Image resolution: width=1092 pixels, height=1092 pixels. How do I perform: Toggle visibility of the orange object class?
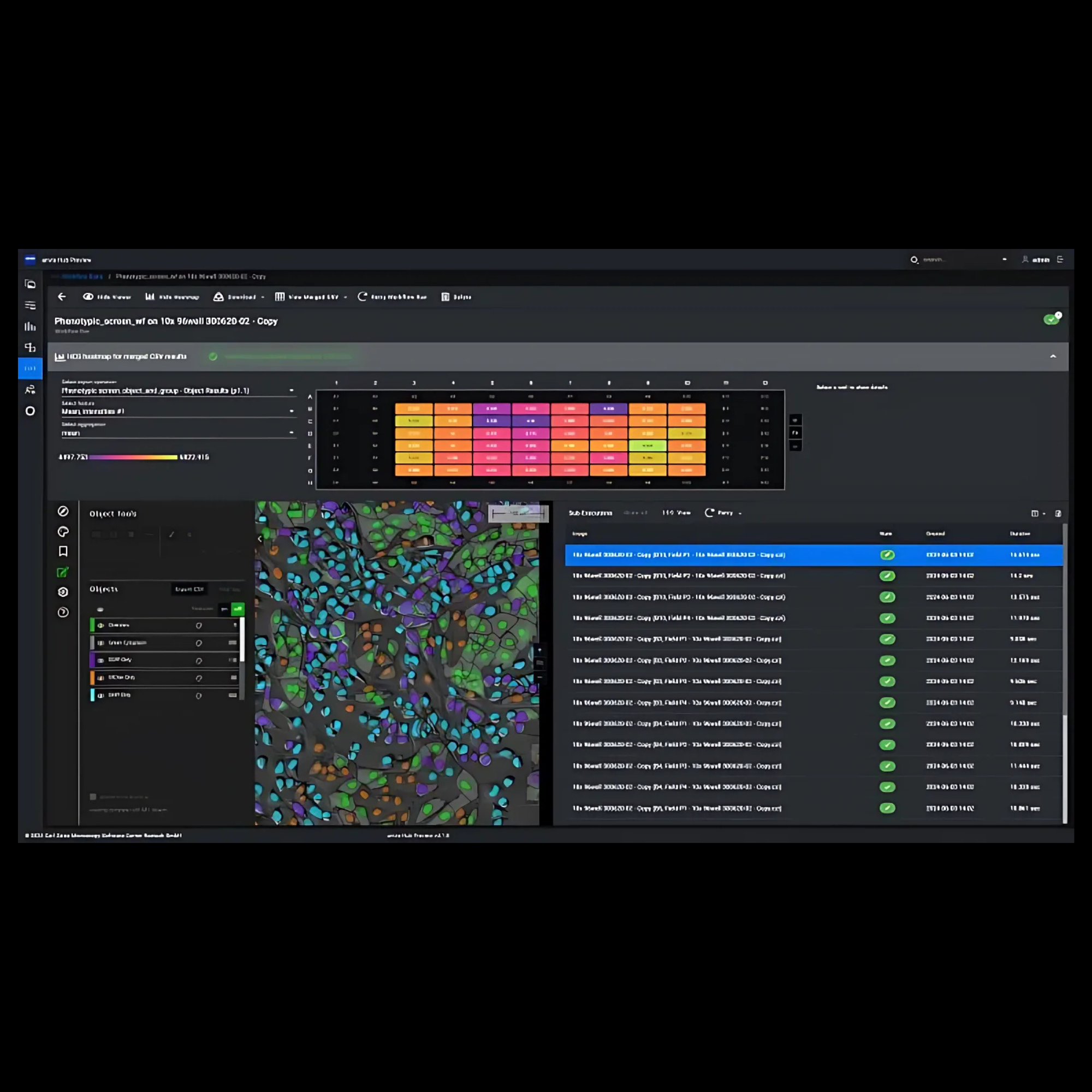coord(100,677)
